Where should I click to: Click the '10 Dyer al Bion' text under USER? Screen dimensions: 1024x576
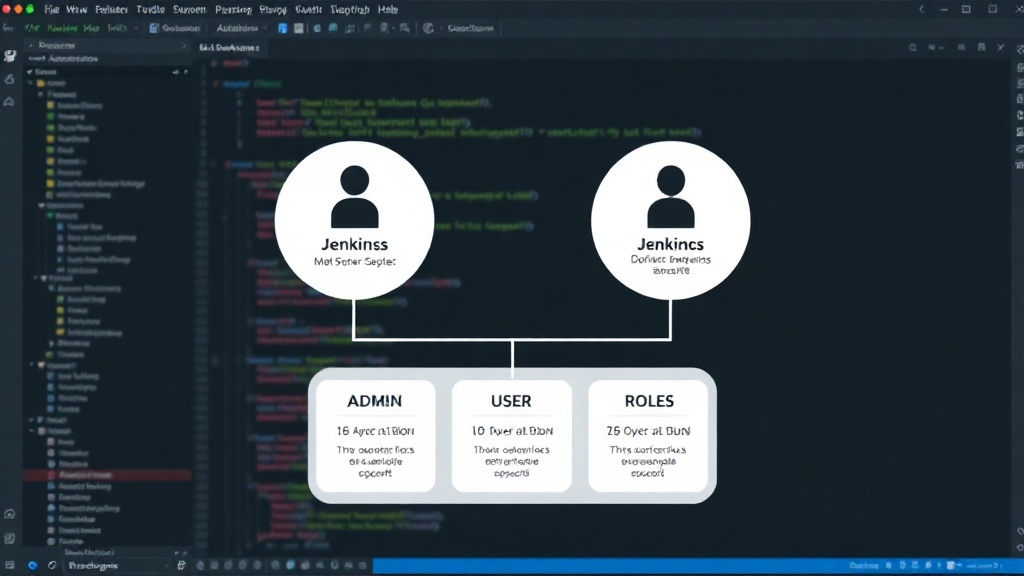click(x=512, y=431)
